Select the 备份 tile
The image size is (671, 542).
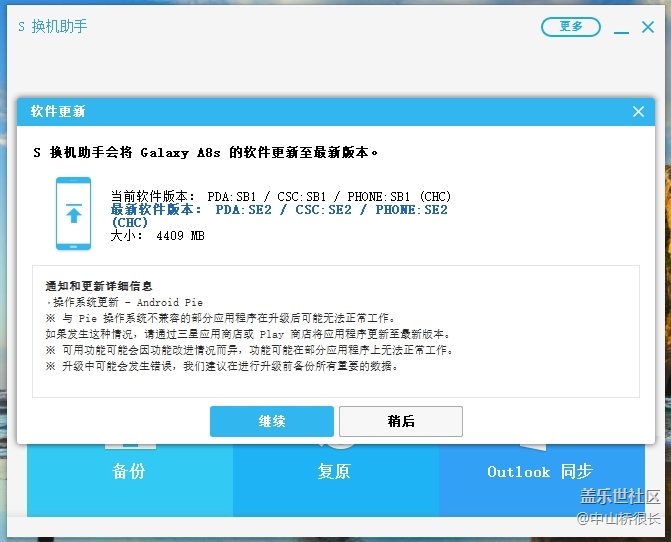tap(129, 471)
